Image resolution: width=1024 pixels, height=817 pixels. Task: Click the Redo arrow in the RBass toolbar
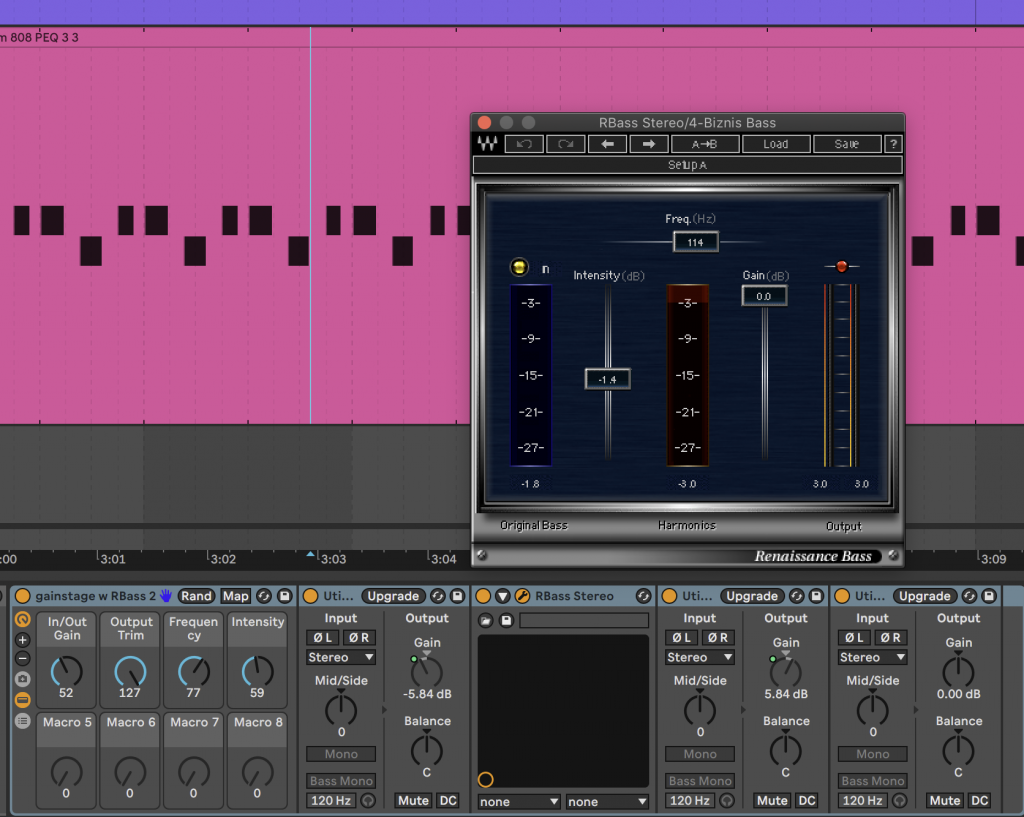click(565, 144)
